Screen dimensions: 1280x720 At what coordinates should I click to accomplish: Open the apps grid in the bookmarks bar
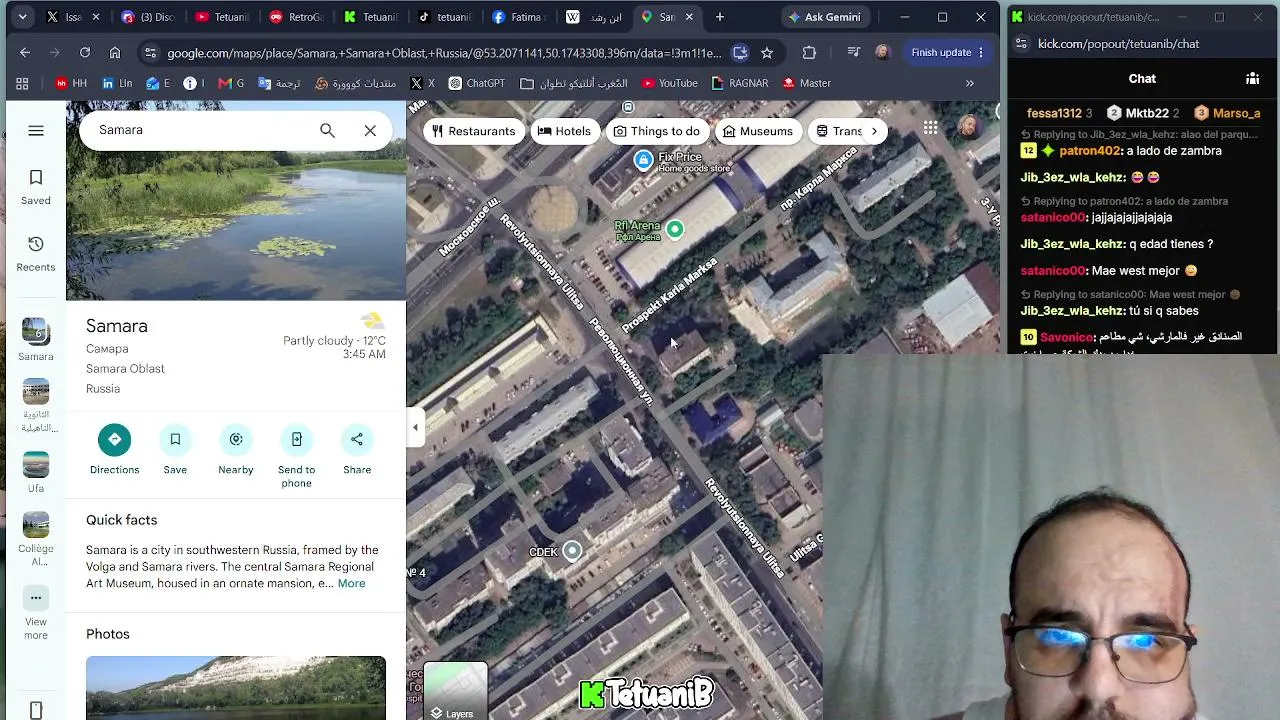pyautogui.click(x=22, y=83)
